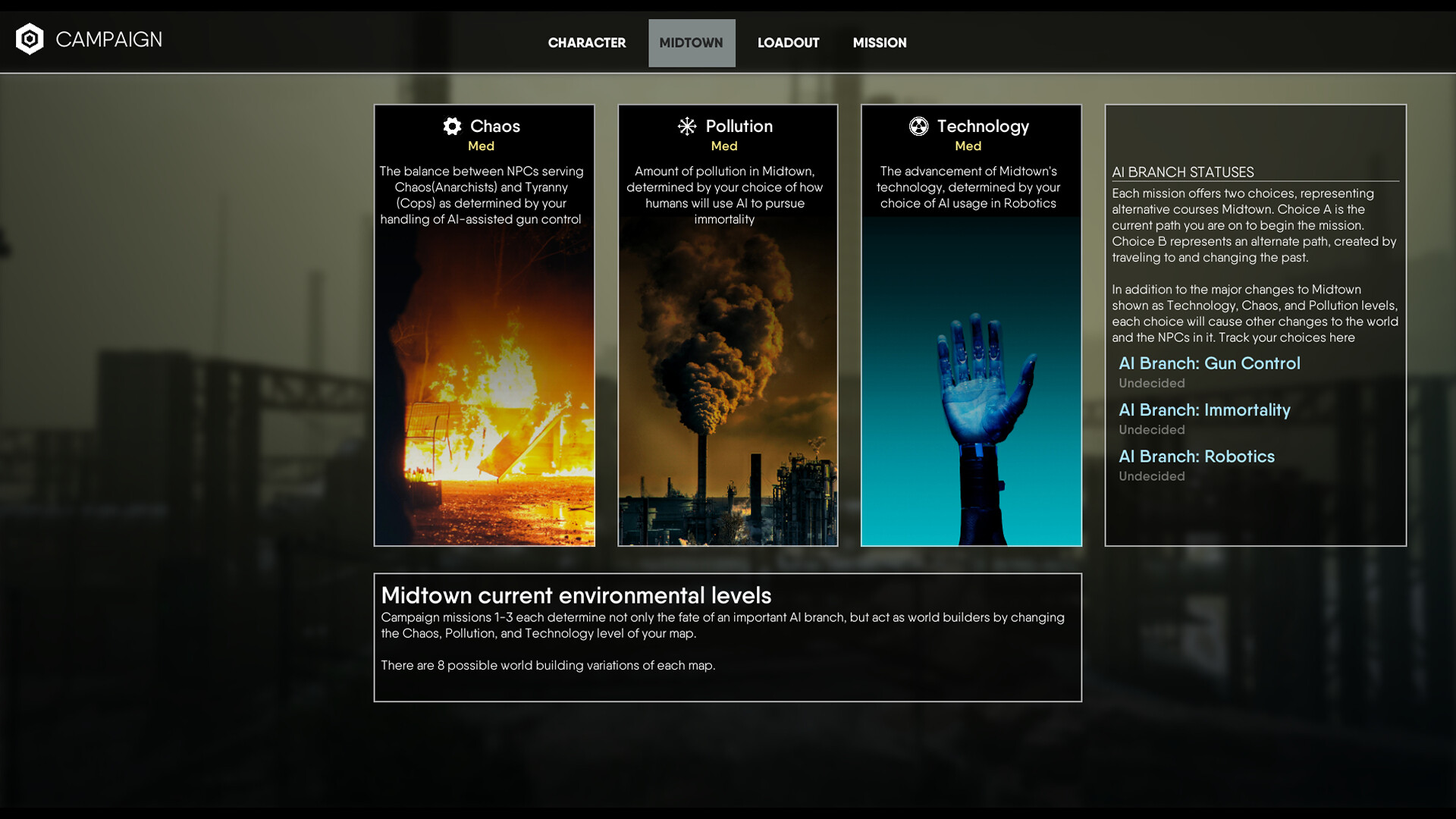This screenshot has height=819, width=1456.
Task: Click the paragraph starting 'In addition to'
Action: pyautogui.click(x=1255, y=313)
